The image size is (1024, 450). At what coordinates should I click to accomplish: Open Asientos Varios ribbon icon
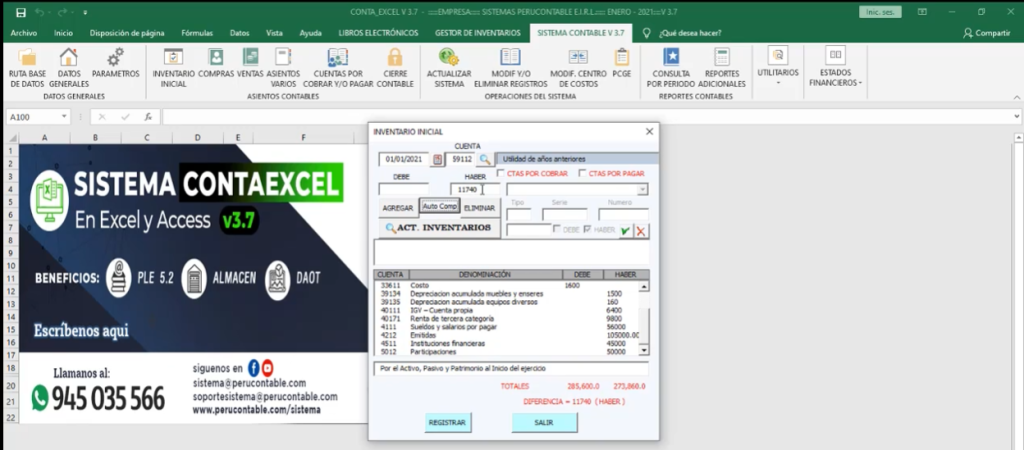[283, 57]
